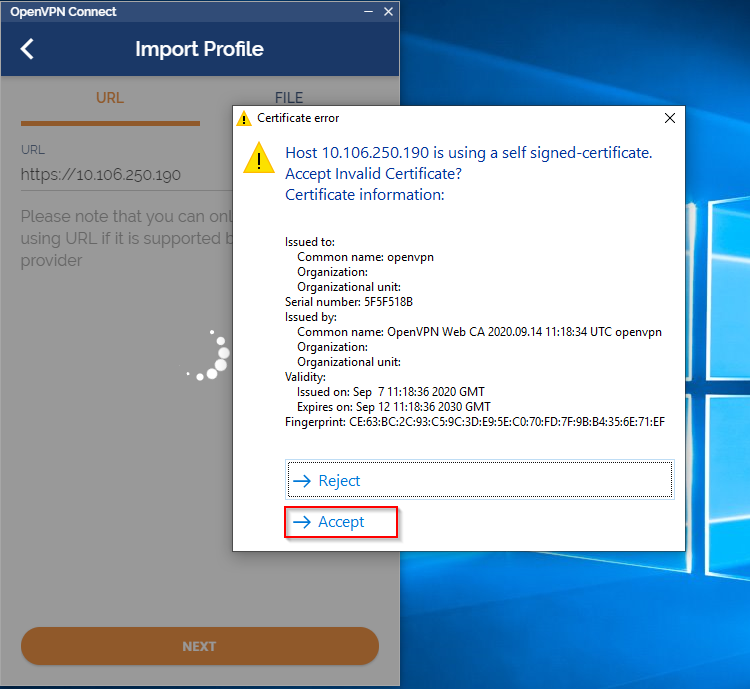Image resolution: width=750 pixels, height=689 pixels.
Task: Click the 'Issued on: Sep 7 11:18:36 2020 GMT' line
Action: click(x=391, y=392)
